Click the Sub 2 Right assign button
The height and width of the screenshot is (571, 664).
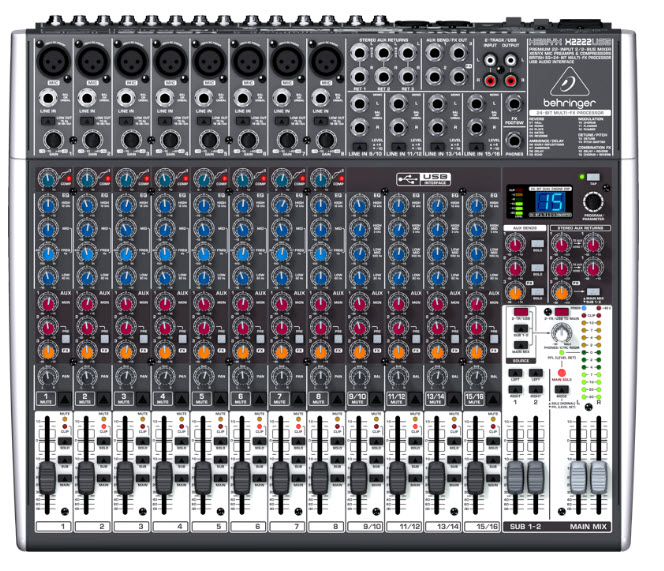(536, 389)
